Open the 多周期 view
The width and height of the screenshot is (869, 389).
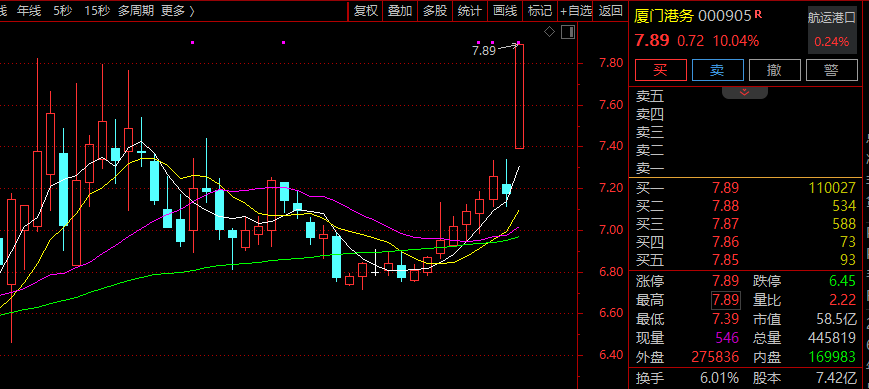point(136,11)
